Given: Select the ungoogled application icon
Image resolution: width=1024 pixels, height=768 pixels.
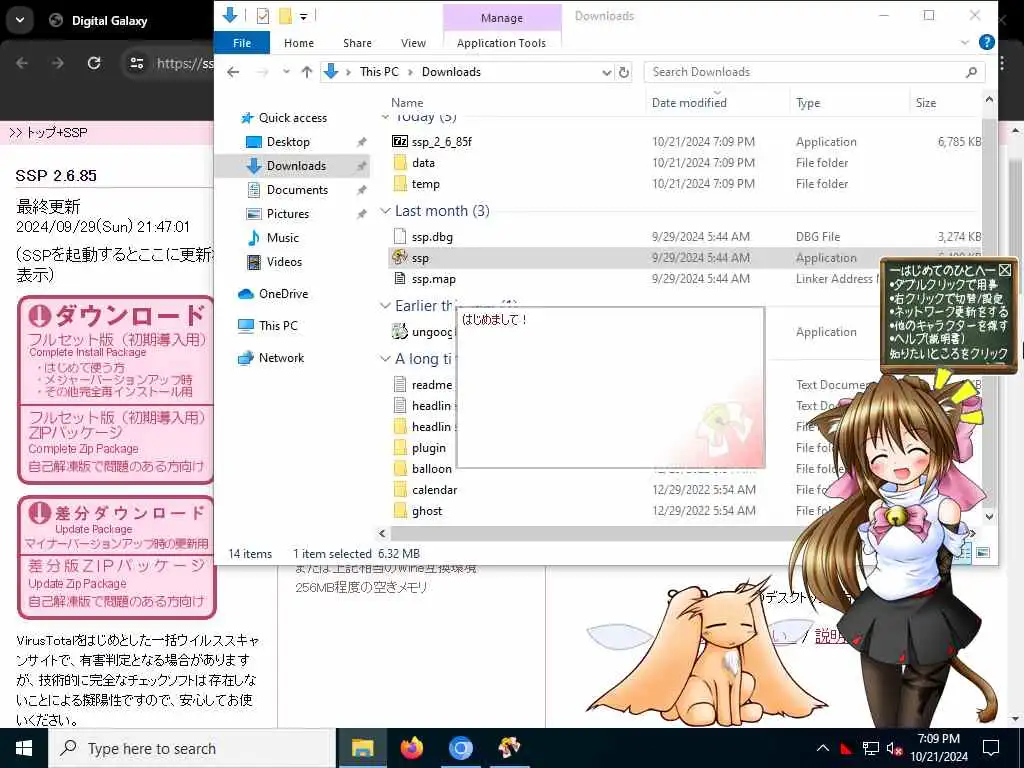Looking at the screenshot, I should tap(400, 332).
